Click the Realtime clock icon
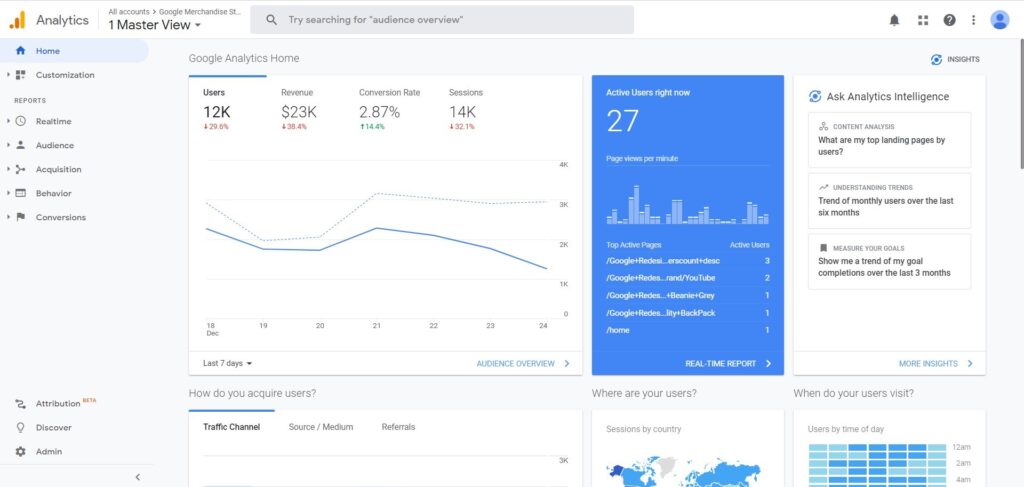 click(20, 121)
